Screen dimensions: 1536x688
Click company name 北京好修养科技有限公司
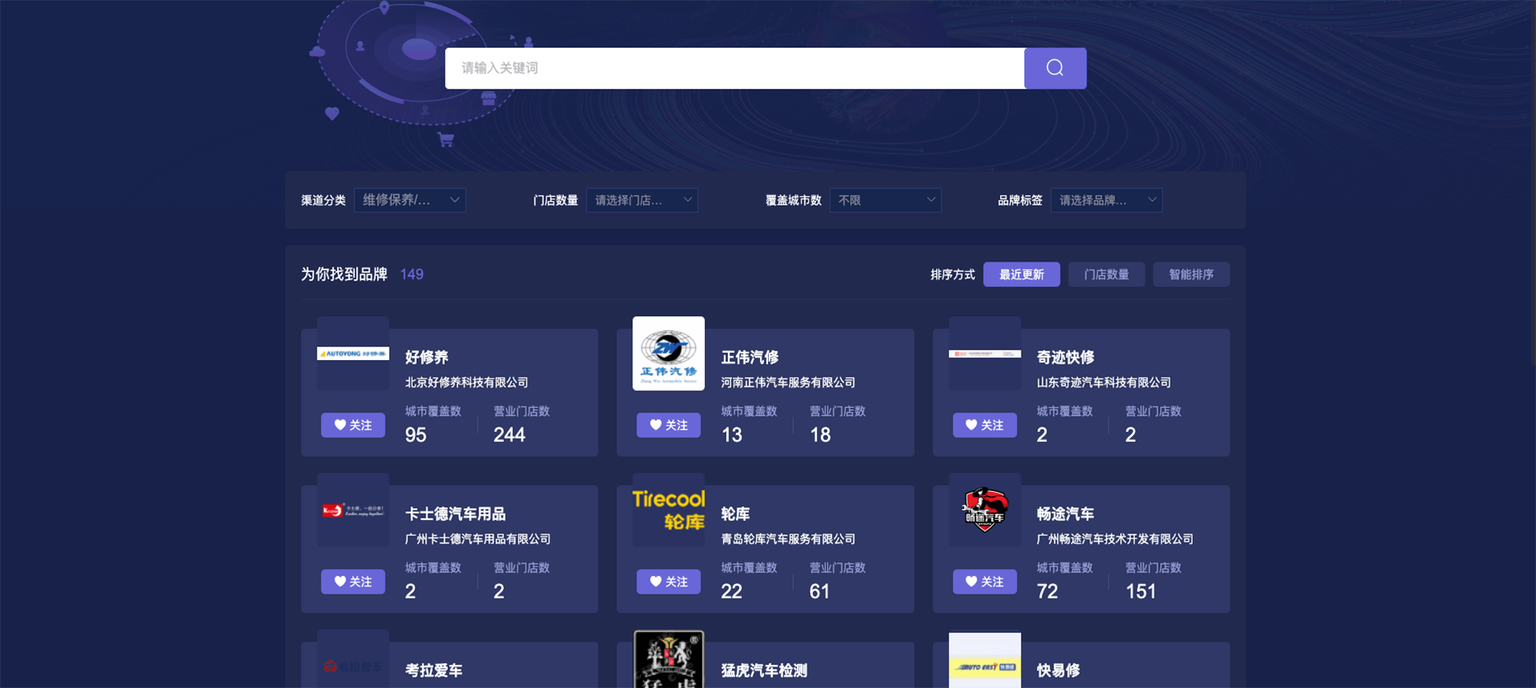[x=467, y=382]
